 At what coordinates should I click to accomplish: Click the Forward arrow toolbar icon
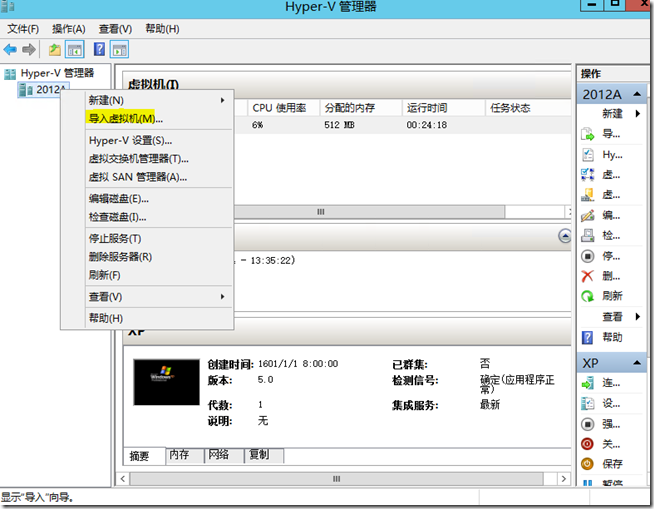pyautogui.click(x=28, y=50)
